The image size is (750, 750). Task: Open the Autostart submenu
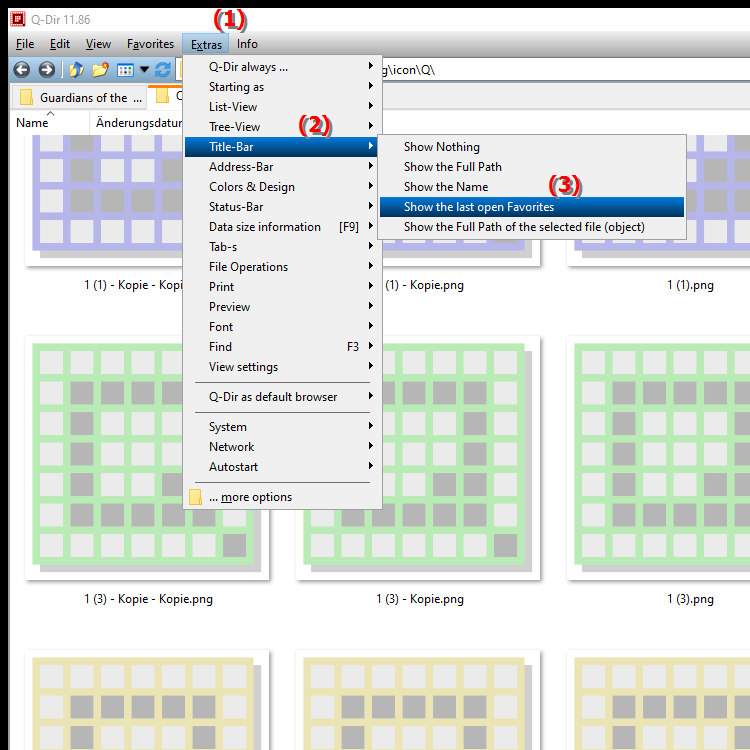click(283, 467)
